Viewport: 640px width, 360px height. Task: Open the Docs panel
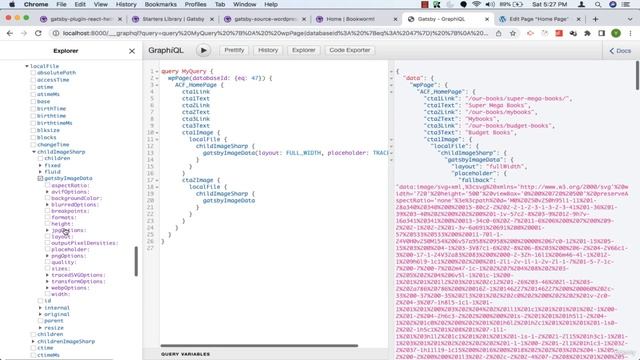click(x=620, y=51)
